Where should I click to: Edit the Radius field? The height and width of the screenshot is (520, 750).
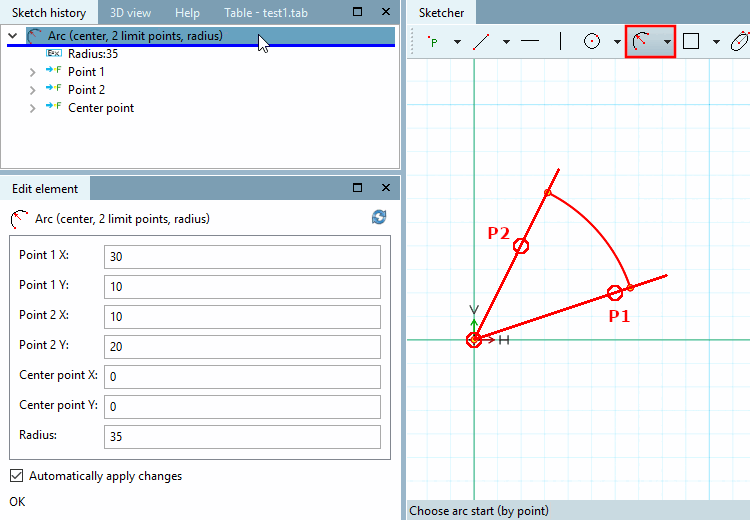tap(242, 437)
